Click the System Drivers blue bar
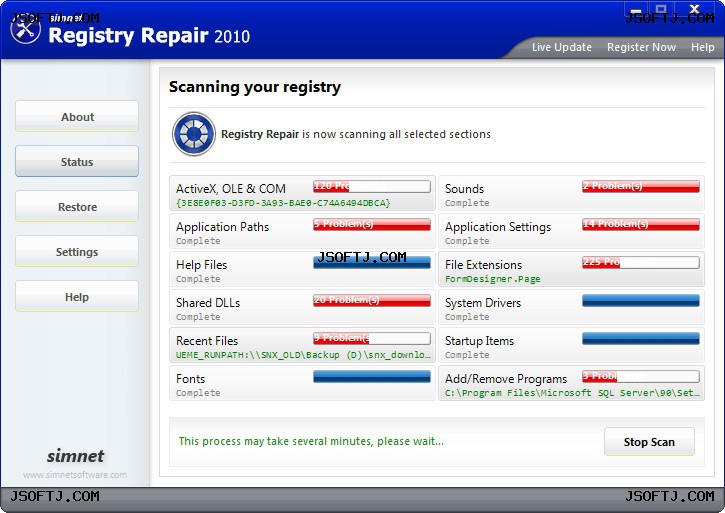This screenshot has height=513, width=725. [641, 300]
